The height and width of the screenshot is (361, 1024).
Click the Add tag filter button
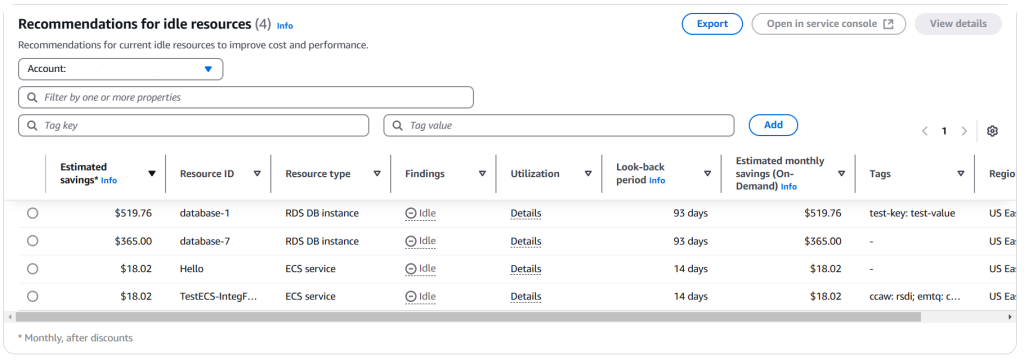coord(773,125)
